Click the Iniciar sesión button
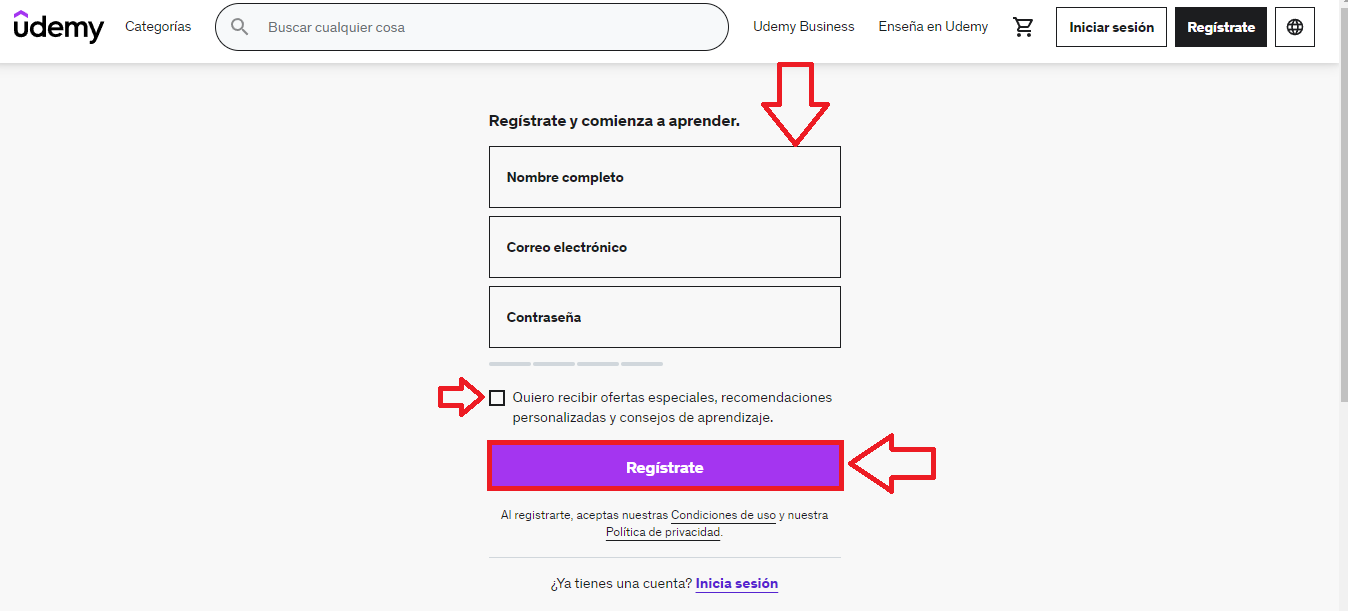 click(x=1111, y=27)
